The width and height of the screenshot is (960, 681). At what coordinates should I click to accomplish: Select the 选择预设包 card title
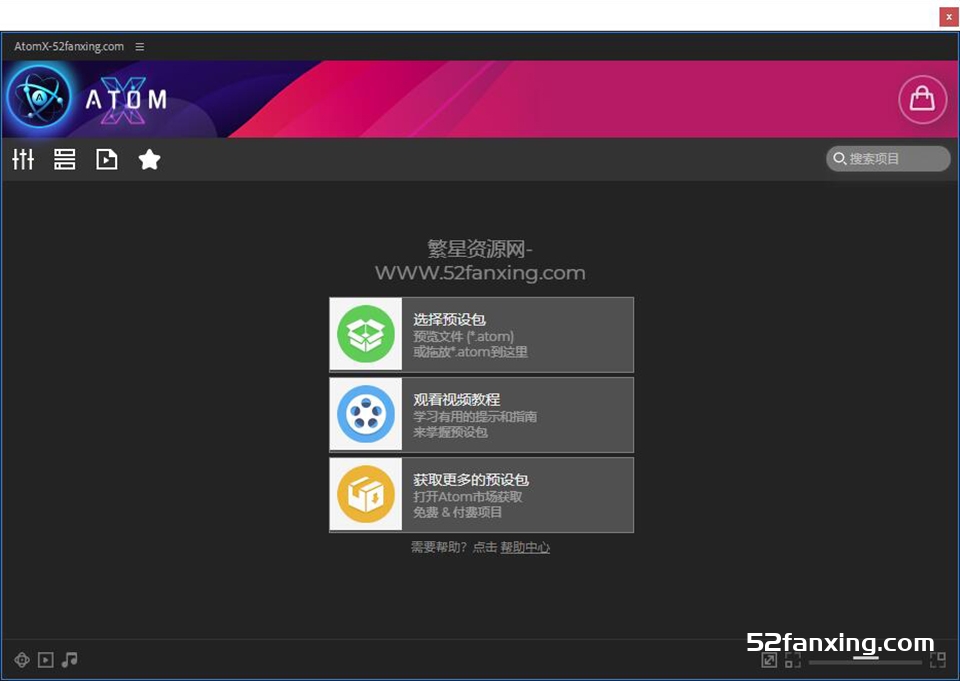click(449, 319)
